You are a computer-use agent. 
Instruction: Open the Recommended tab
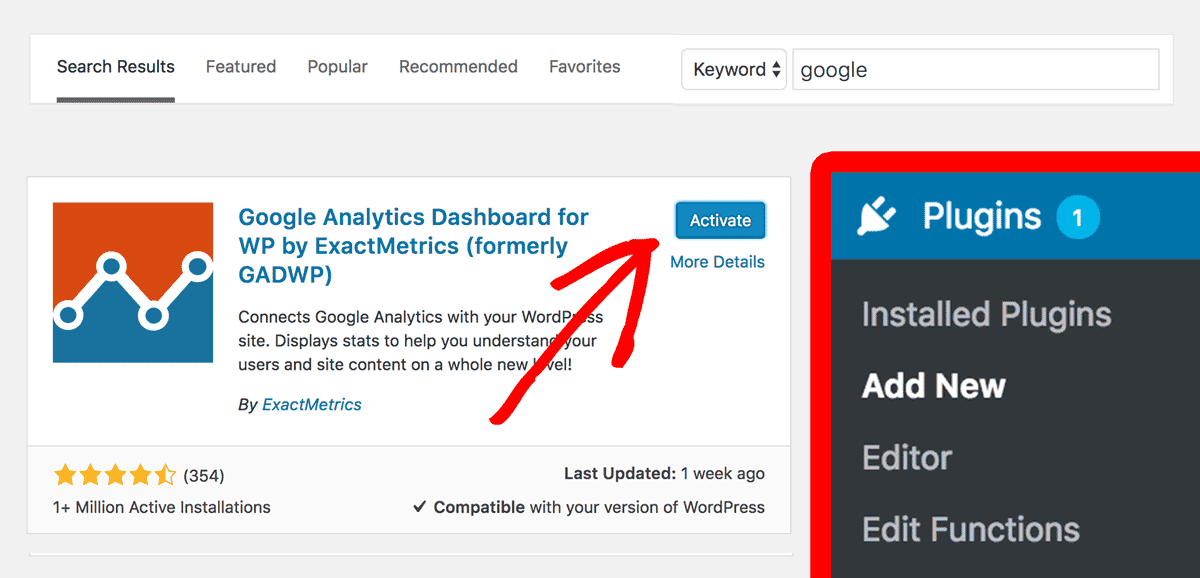pyautogui.click(x=458, y=67)
